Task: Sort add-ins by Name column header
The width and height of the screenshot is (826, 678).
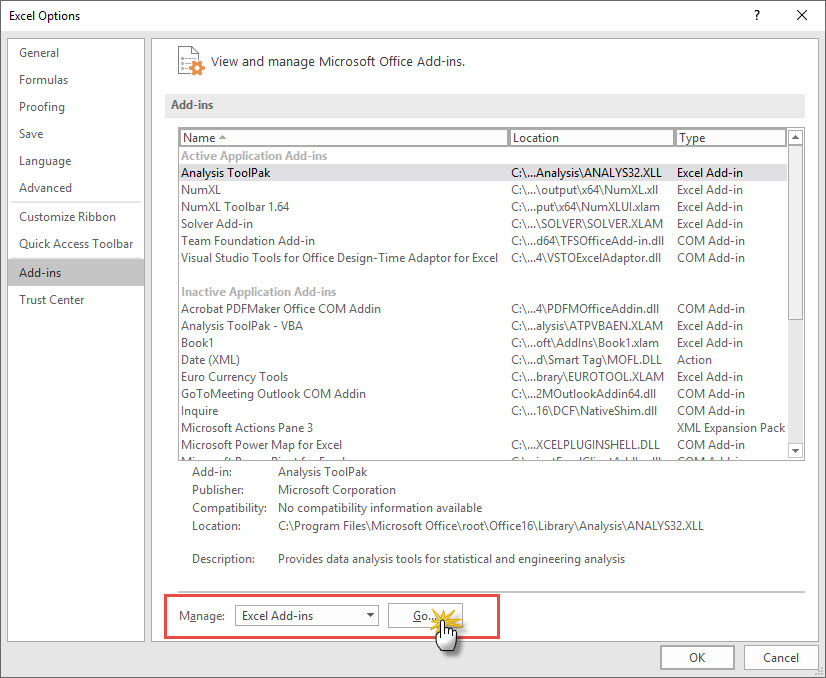Action: click(343, 138)
